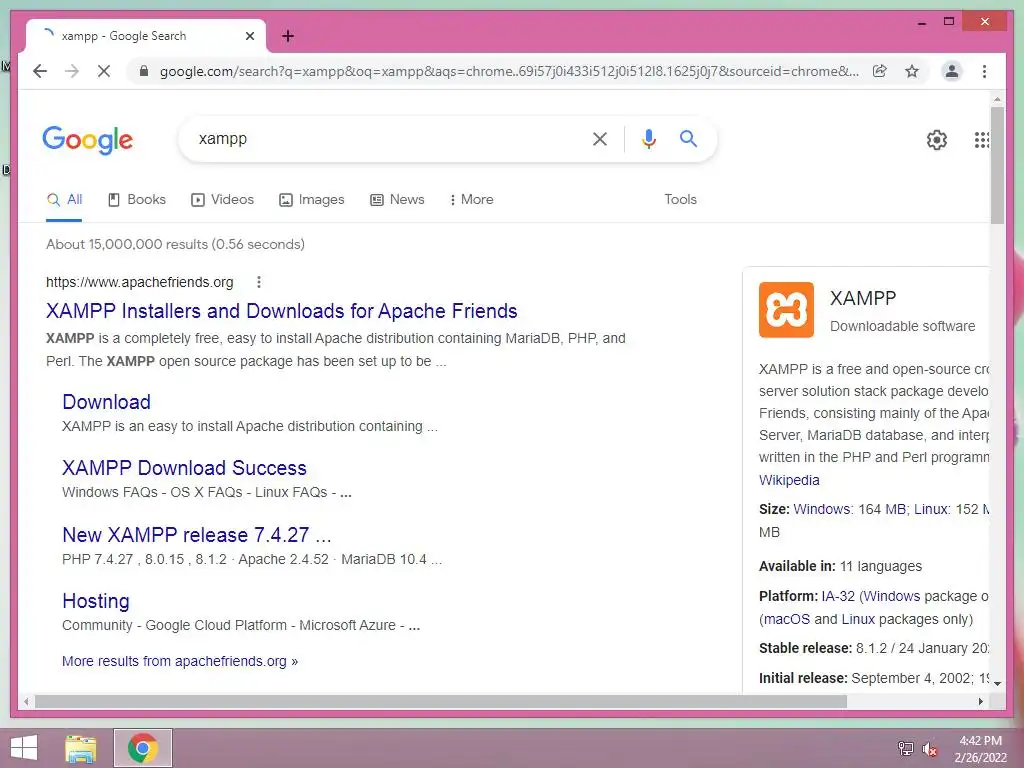Screen dimensions: 1024x768
Task: Click the https://www.apachefriends.org URL text
Action: pos(139,282)
